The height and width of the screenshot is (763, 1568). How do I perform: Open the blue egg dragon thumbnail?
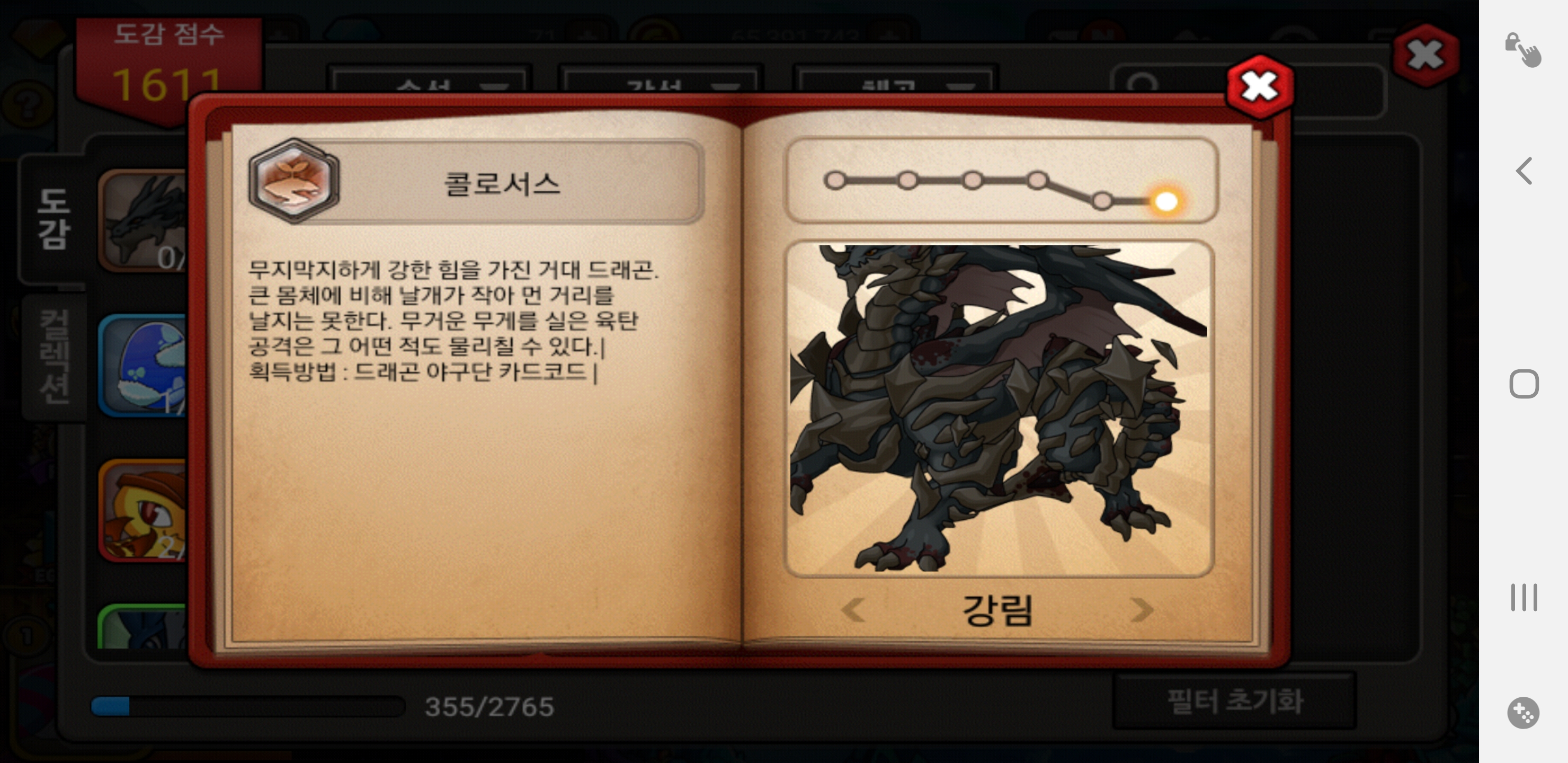point(144,366)
